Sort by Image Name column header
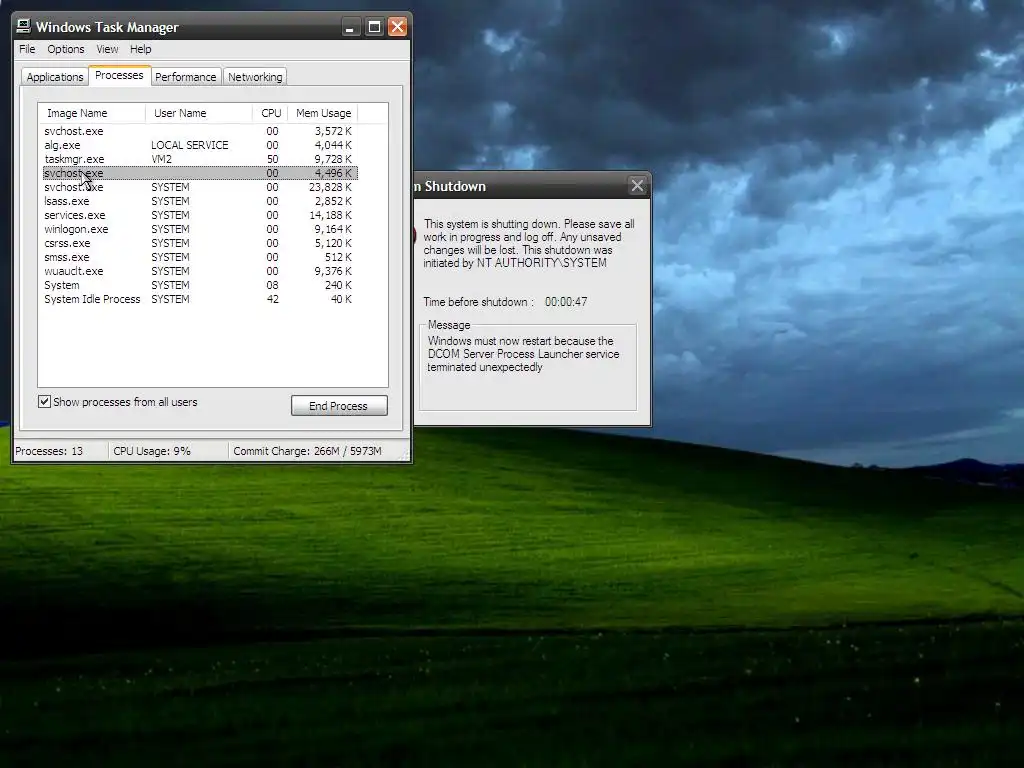 point(91,113)
